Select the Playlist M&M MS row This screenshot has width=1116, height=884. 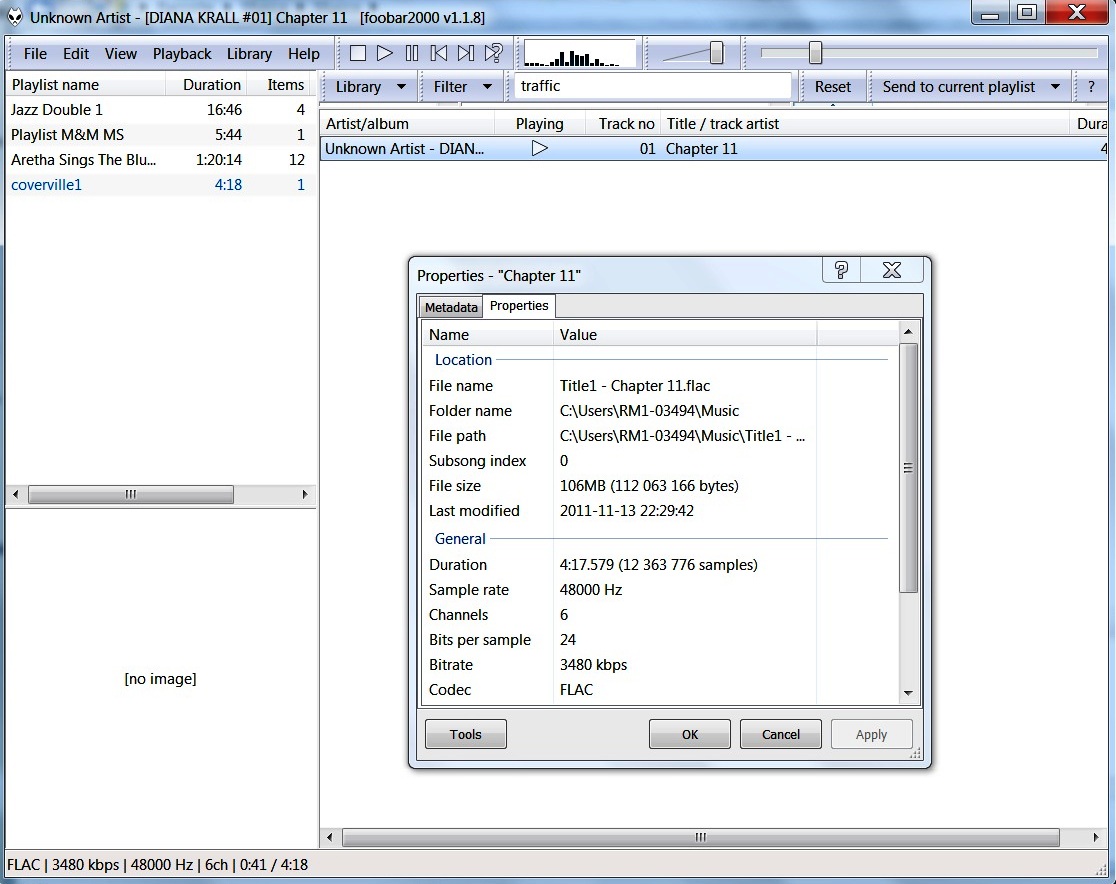(161, 135)
